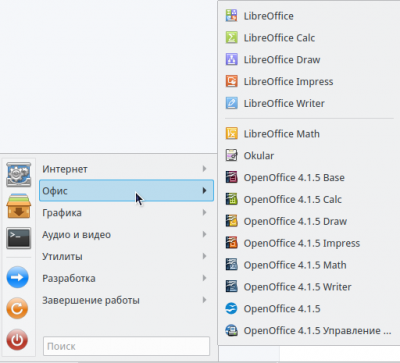The height and width of the screenshot is (363, 400).
Task: Click the OpenOffice 4.1.5 Math icon
Action: pos(231,265)
